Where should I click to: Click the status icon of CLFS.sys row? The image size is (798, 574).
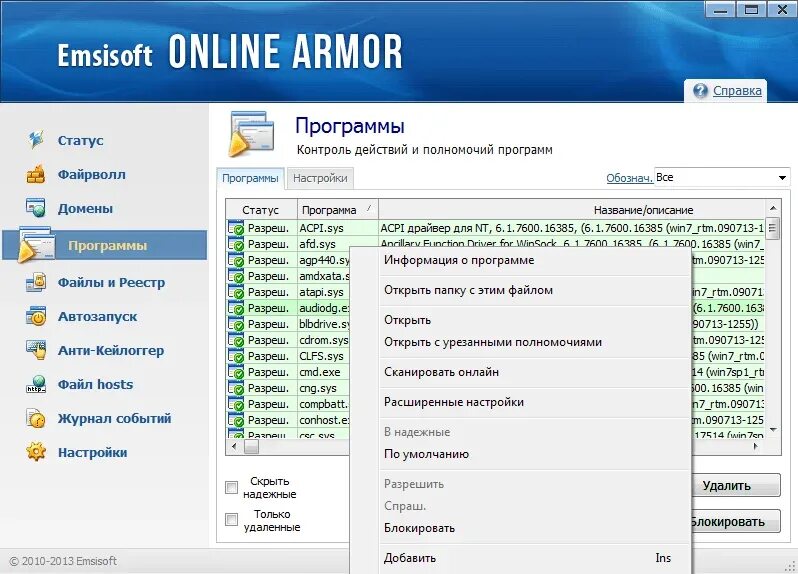coord(236,356)
